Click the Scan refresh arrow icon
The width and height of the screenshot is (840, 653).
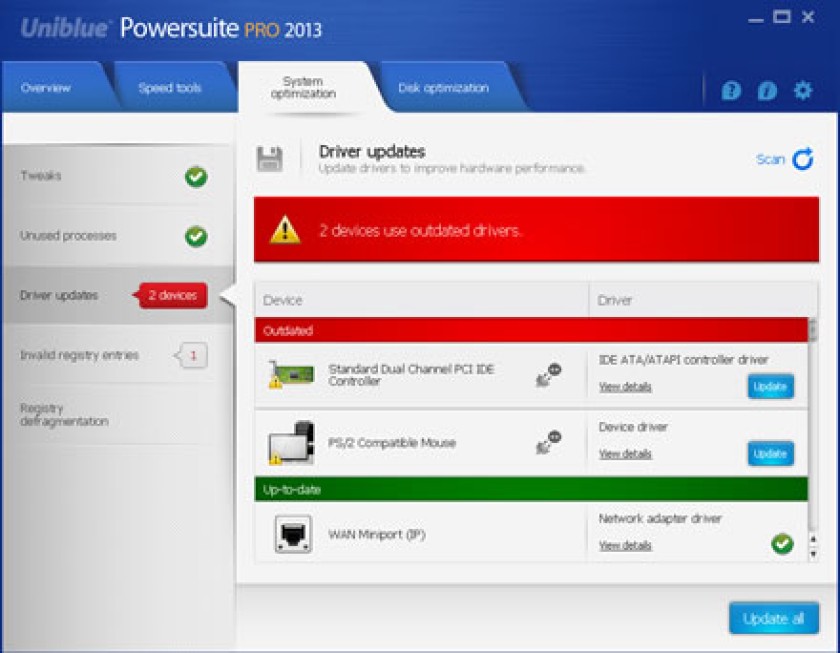802,159
